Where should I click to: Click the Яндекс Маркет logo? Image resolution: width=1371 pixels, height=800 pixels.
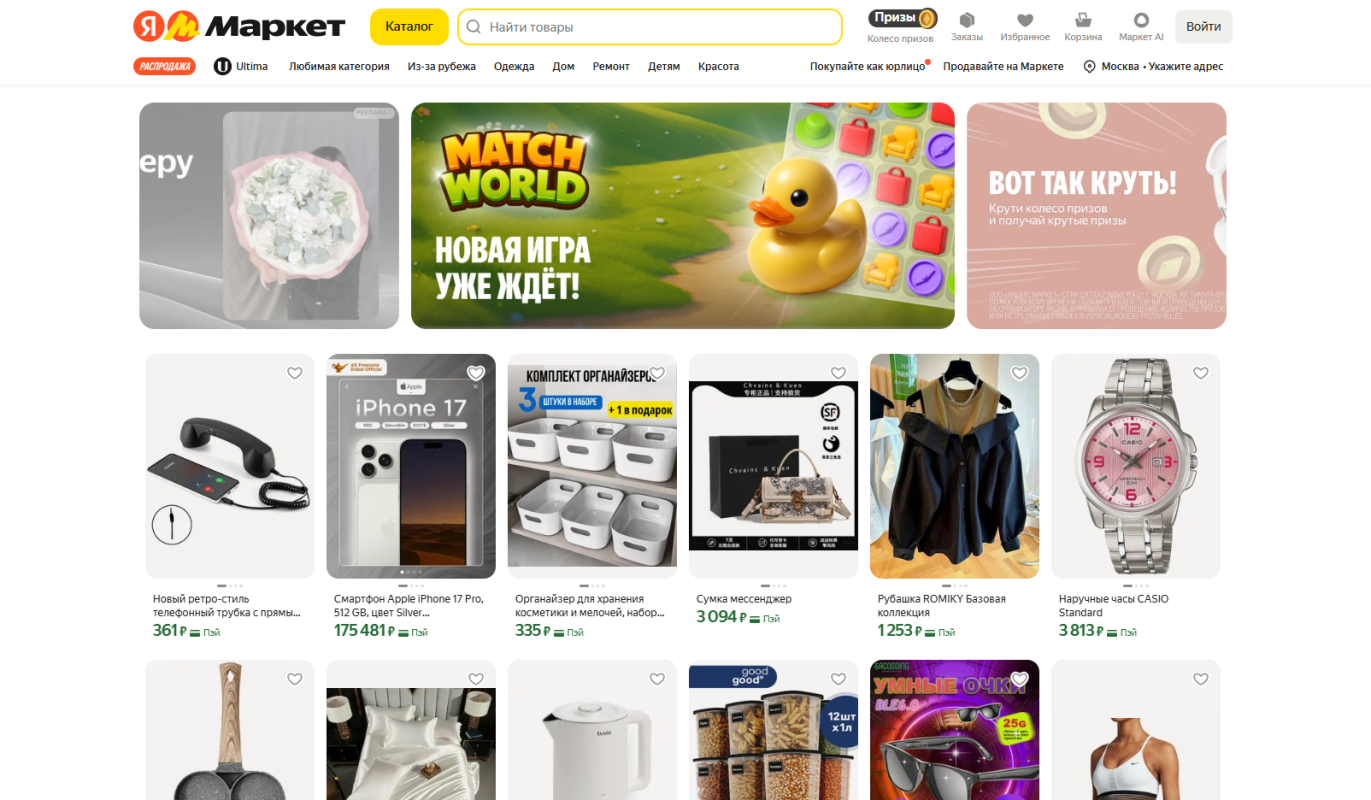pos(239,27)
